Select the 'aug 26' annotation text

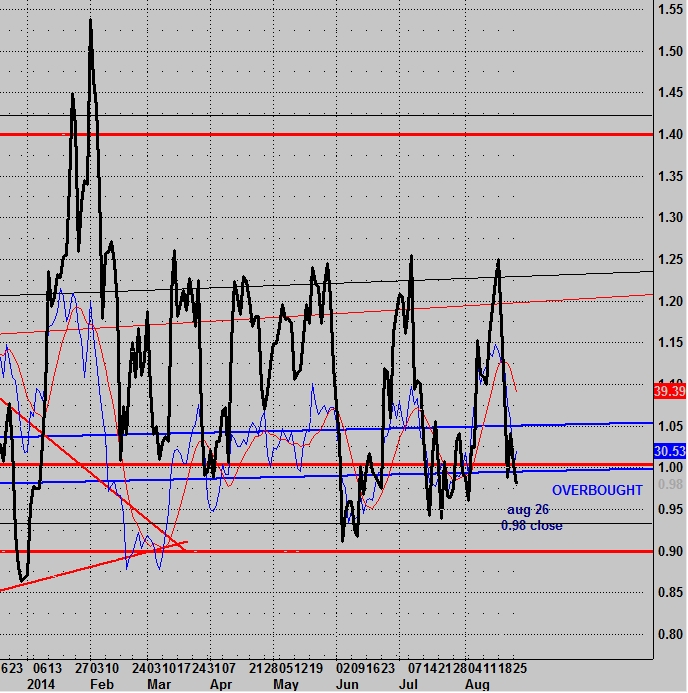(526, 510)
